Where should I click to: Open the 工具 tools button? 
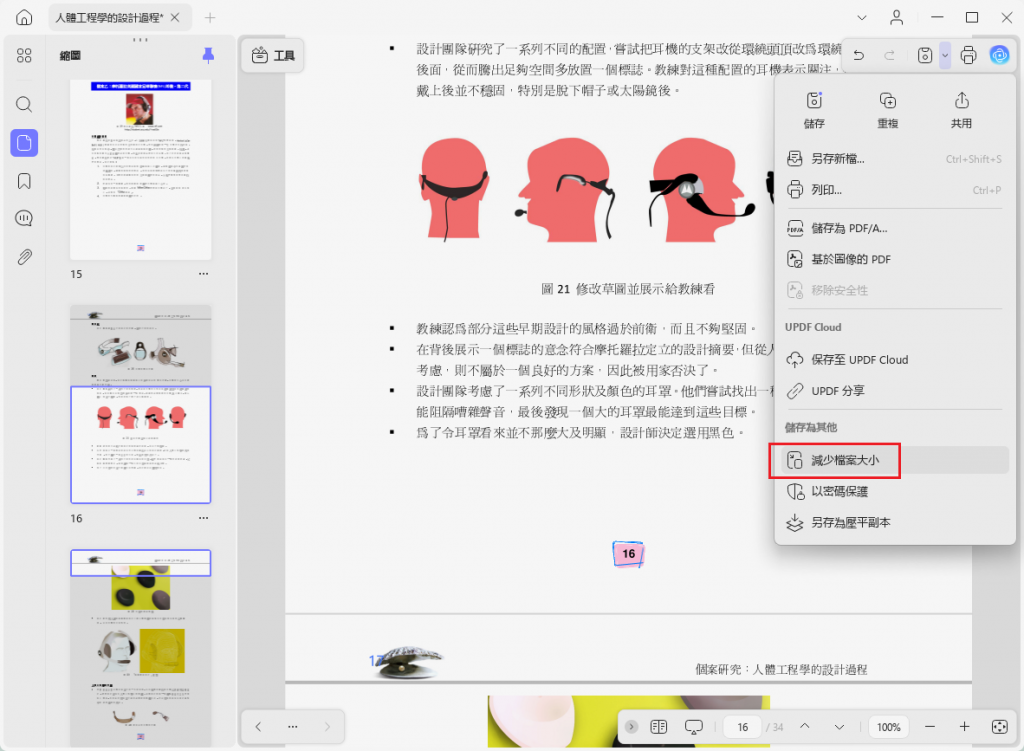tap(272, 56)
